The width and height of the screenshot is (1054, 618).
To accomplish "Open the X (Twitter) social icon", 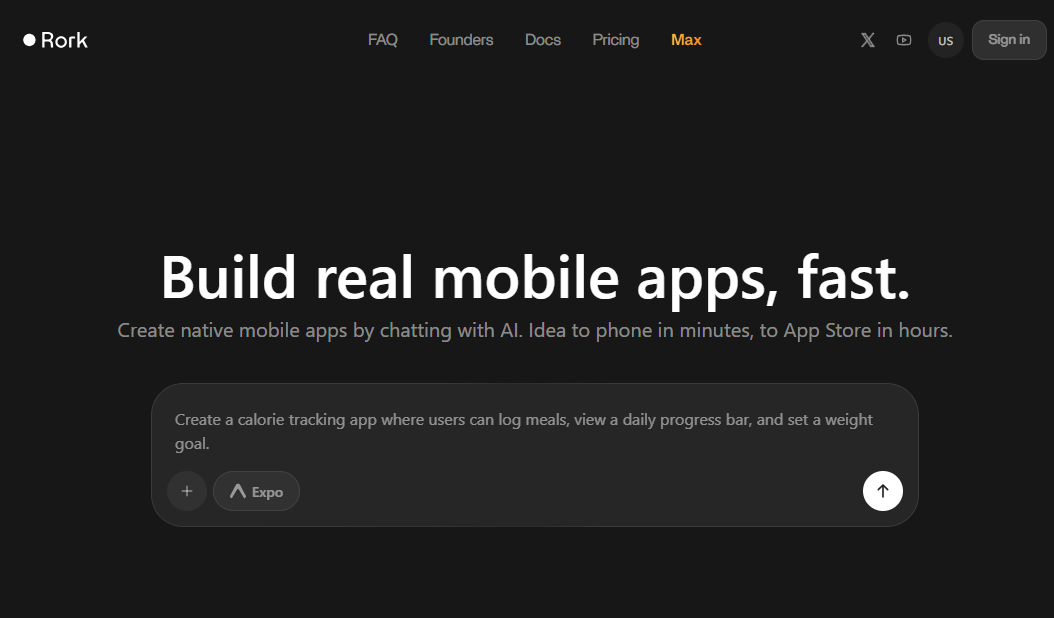I will pos(868,40).
